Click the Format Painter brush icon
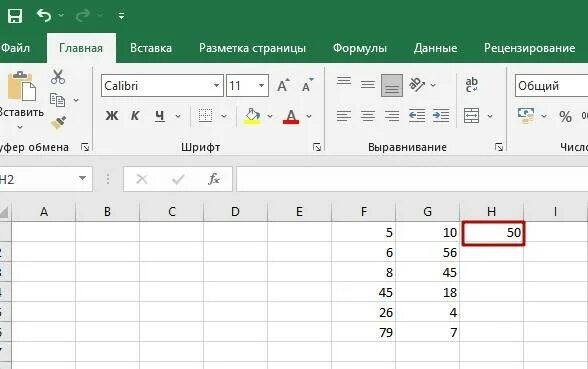The width and height of the screenshot is (588, 369). (x=58, y=123)
